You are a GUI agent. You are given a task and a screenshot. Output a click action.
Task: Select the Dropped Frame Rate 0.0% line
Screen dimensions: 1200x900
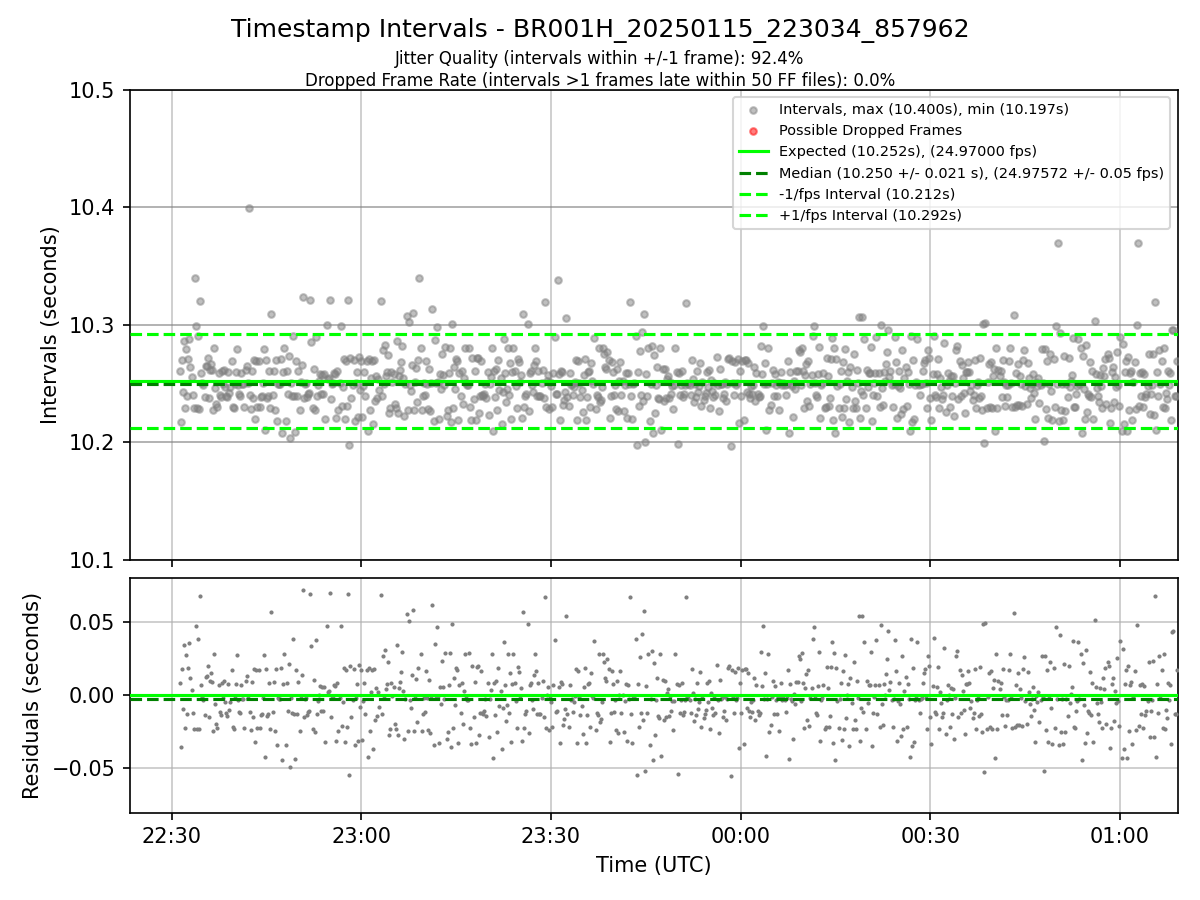(599, 79)
